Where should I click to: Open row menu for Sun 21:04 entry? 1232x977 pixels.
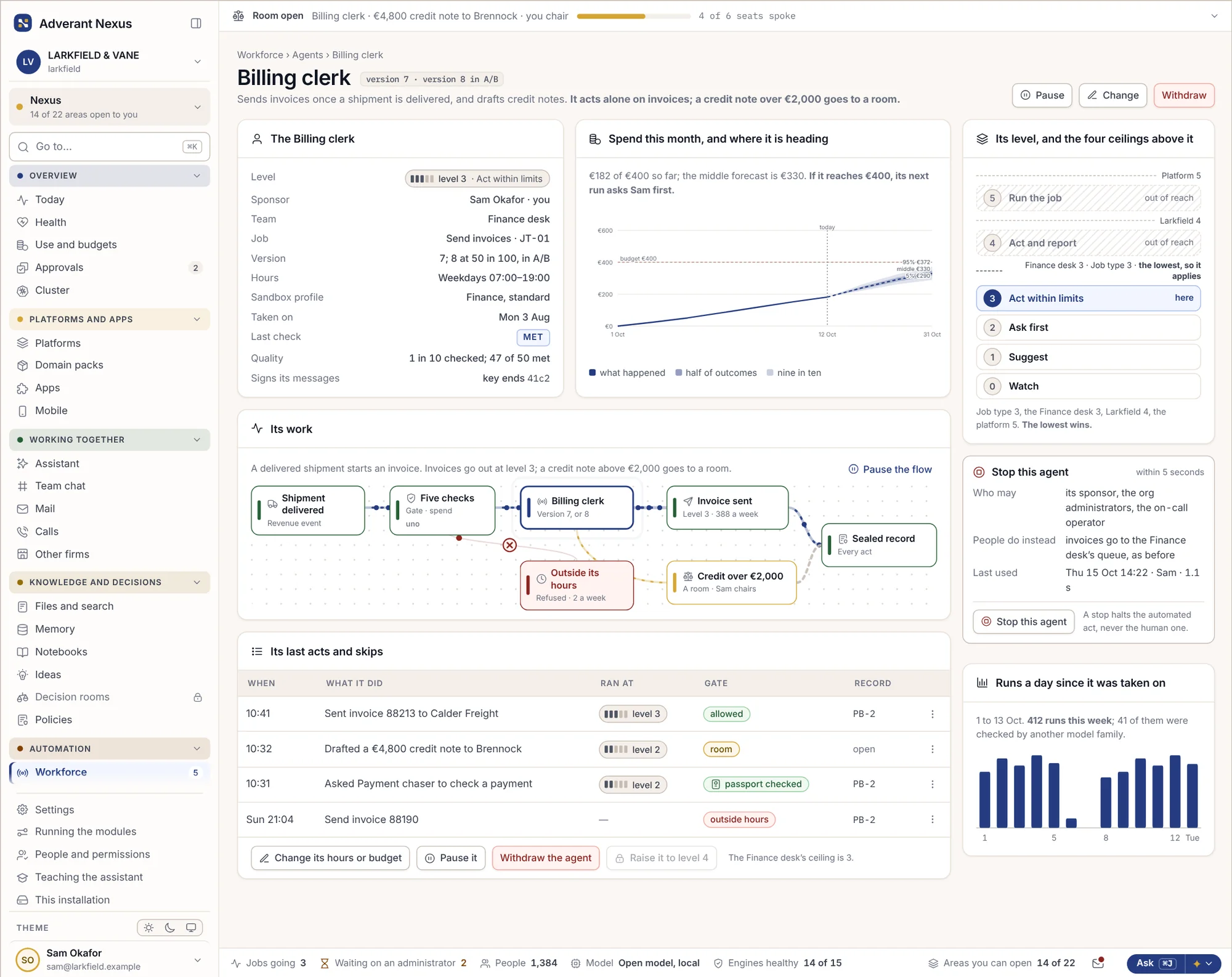click(933, 820)
